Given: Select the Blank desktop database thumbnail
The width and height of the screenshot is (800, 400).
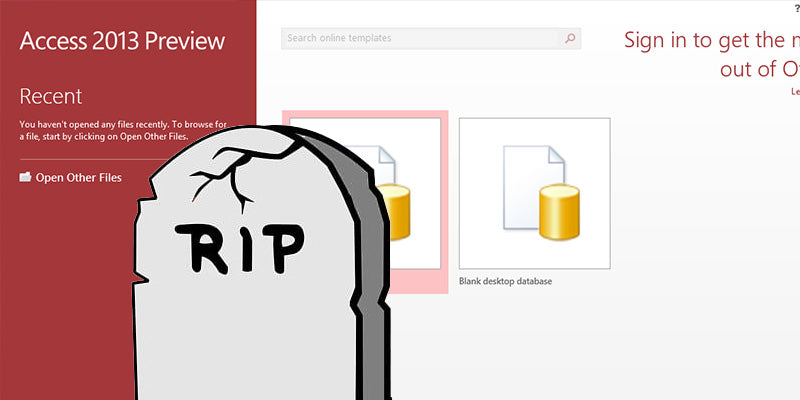Looking at the screenshot, I should tap(534, 193).
